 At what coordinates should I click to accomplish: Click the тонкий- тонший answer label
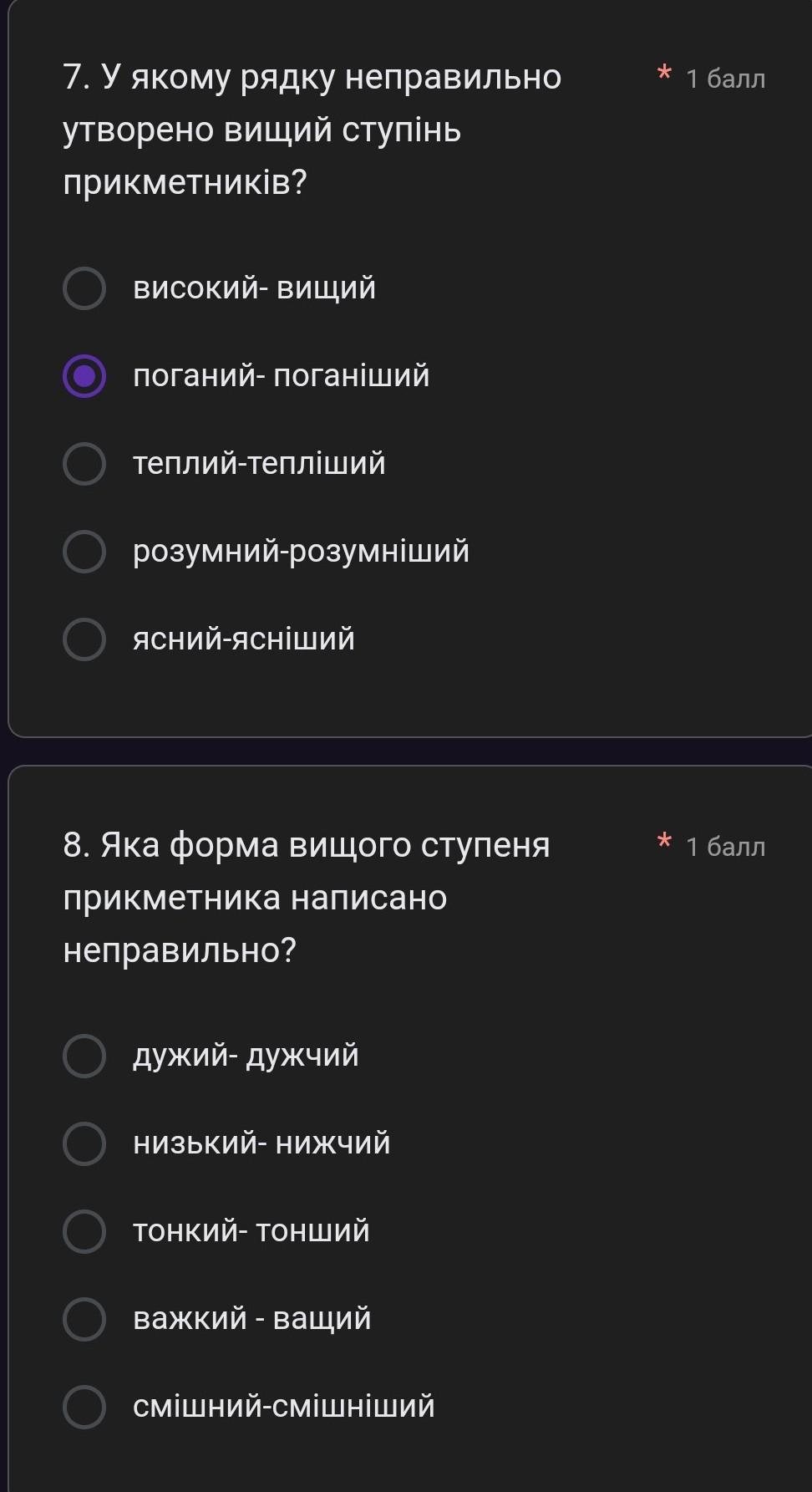tap(251, 1231)
